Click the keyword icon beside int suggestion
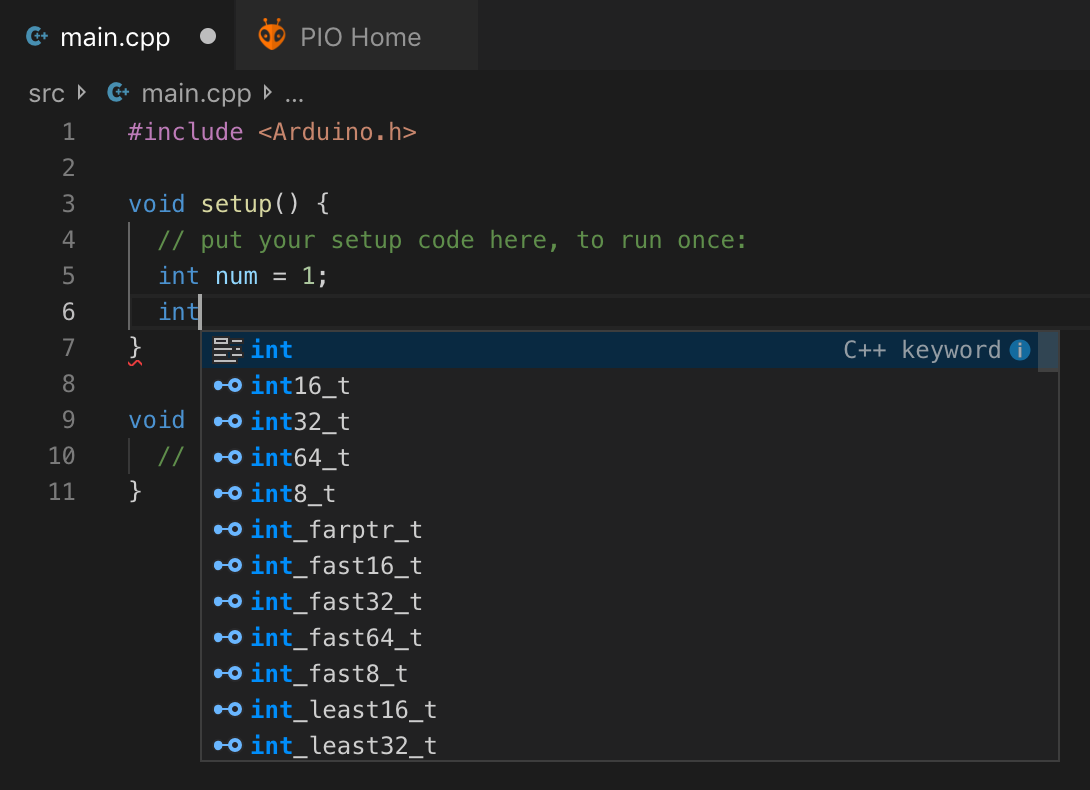Screen dimensions: 1090x790 click(x=228, y=350)
